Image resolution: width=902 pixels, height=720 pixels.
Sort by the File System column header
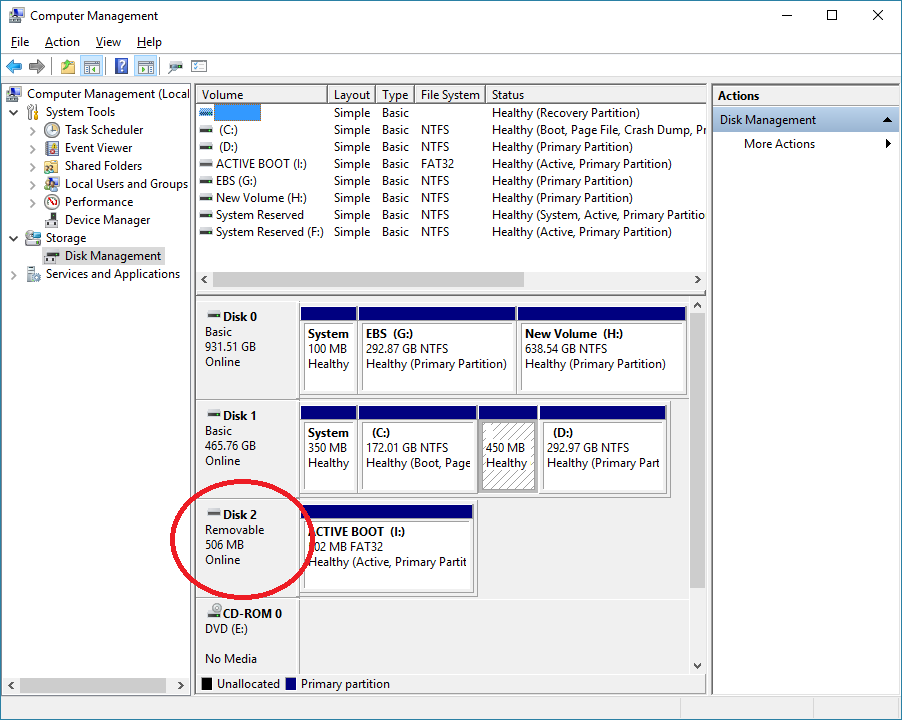point(450,94)
